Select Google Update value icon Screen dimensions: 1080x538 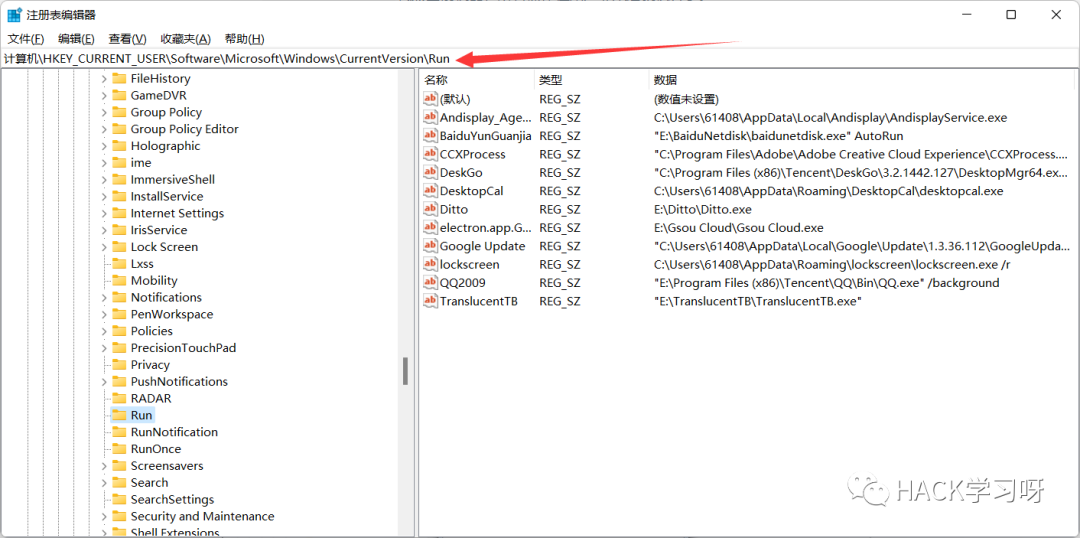(x=430, y=246)
